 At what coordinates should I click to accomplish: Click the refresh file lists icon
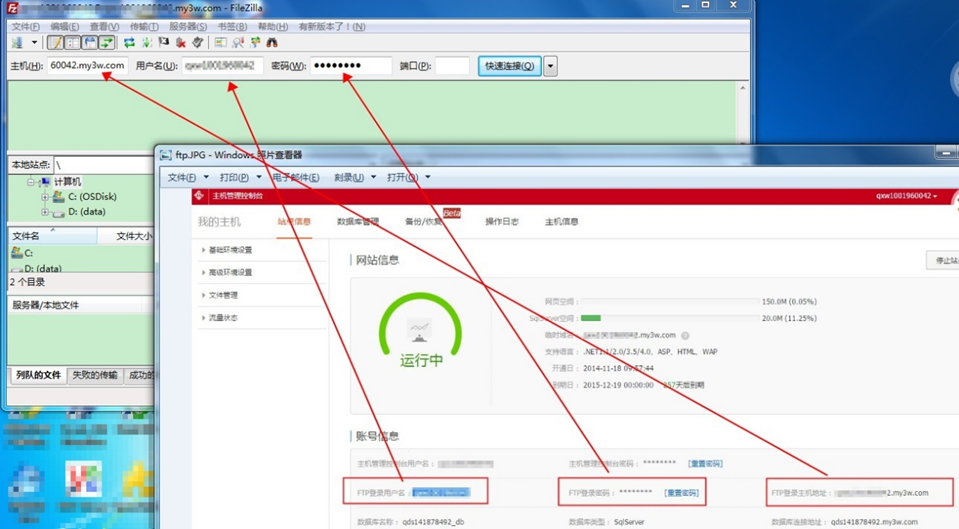pos(129,42)
